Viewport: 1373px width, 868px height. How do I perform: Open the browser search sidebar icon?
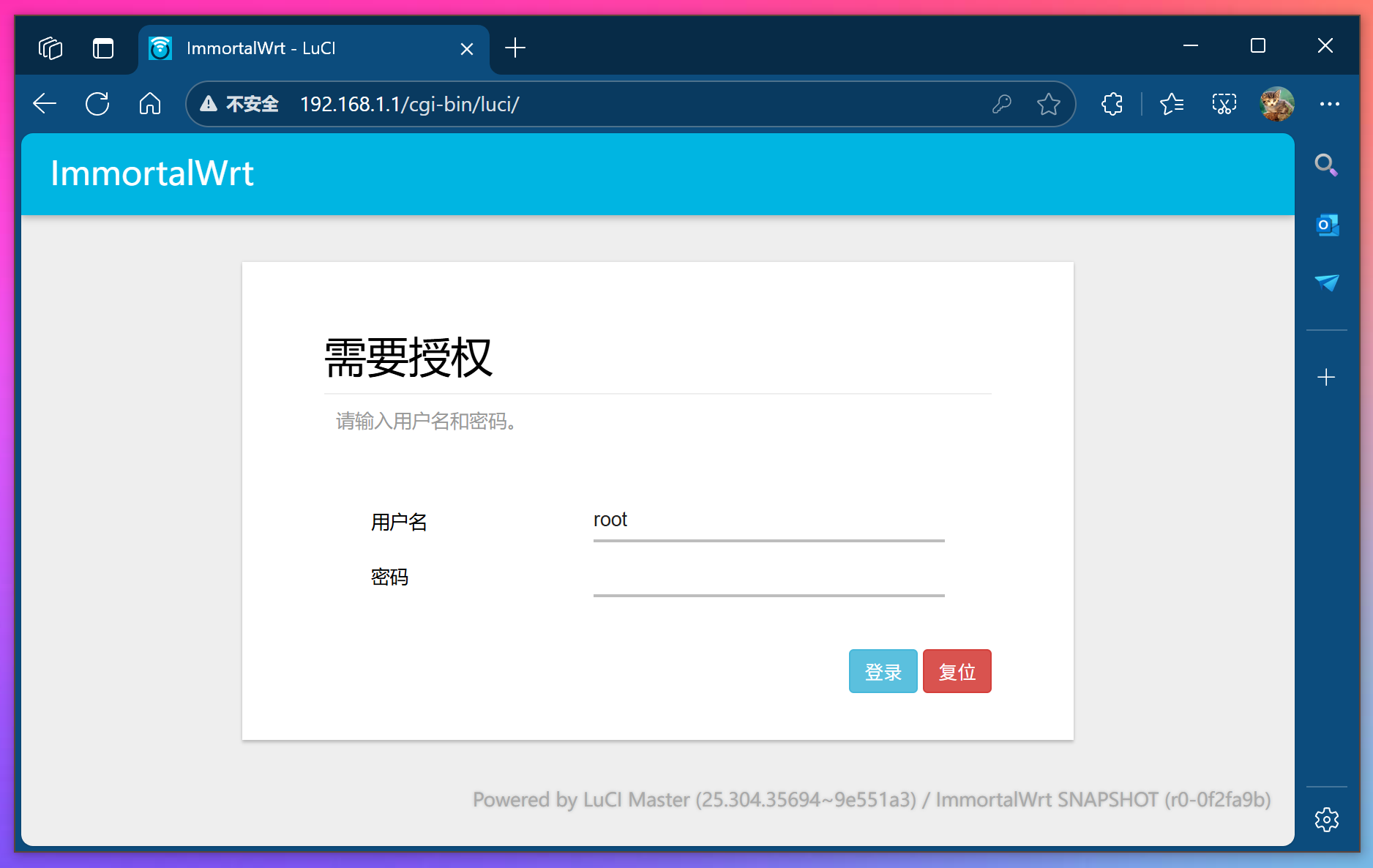(x=1327, y=166)
